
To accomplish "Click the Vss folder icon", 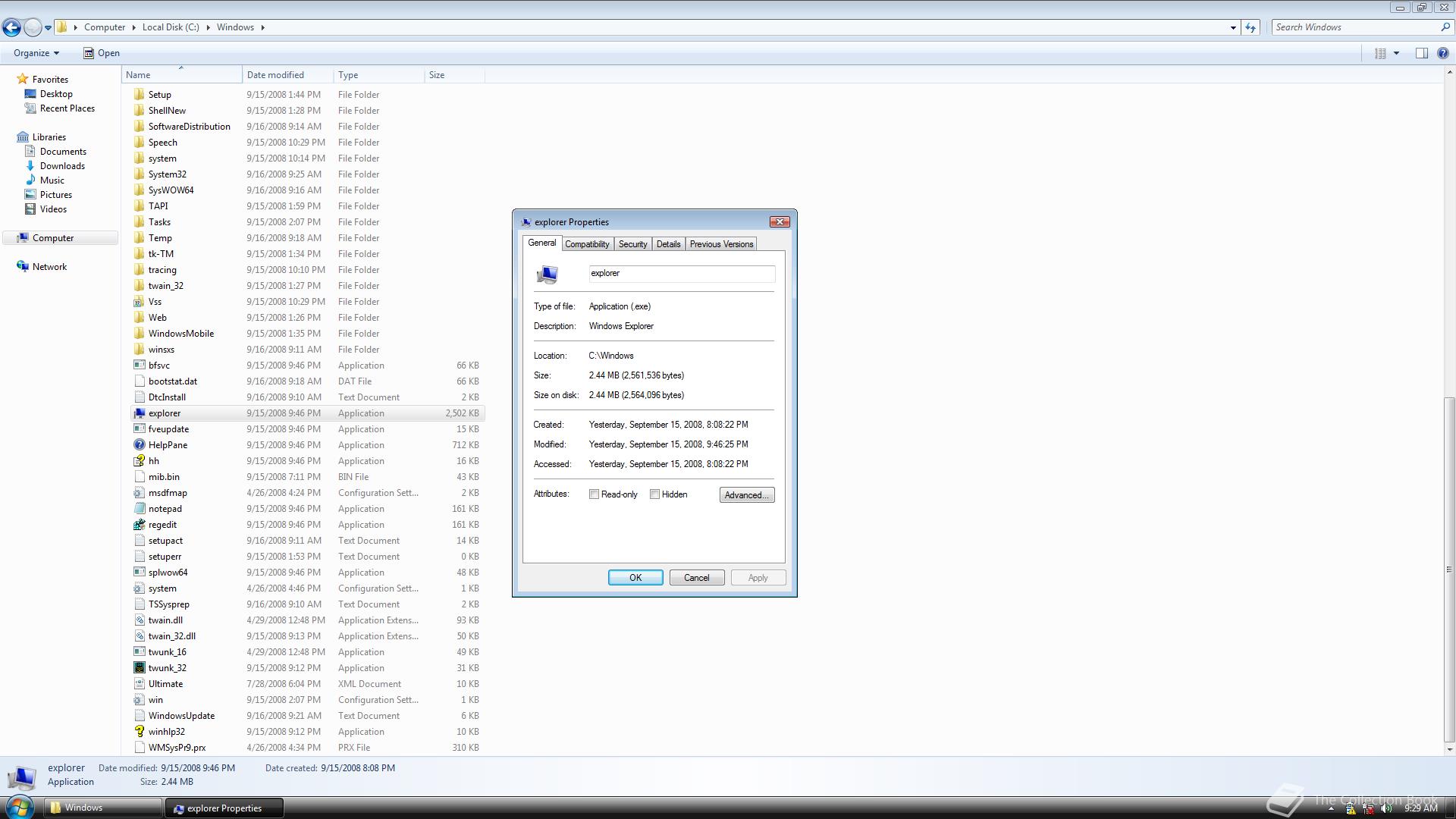I will click(x=139, y=302).
